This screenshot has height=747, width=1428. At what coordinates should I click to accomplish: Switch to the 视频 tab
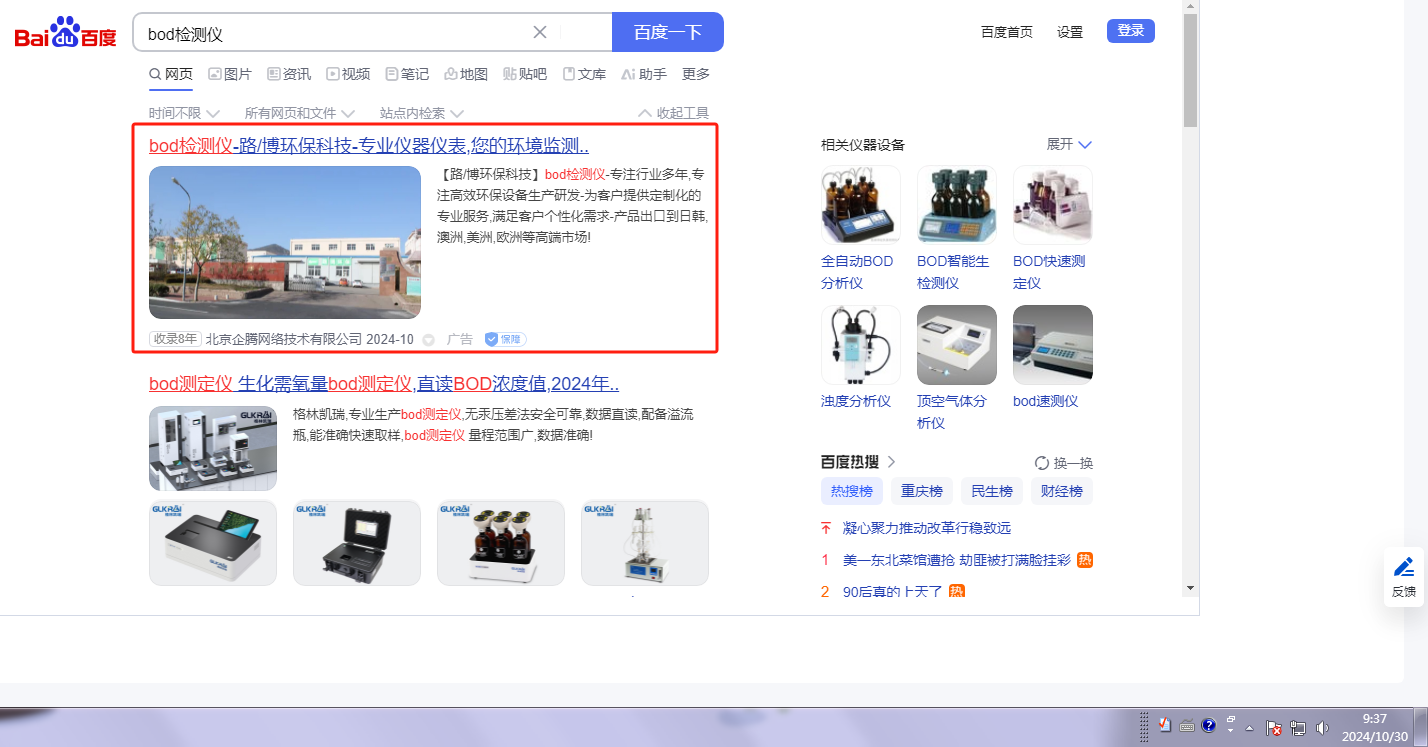click(348, 74)
